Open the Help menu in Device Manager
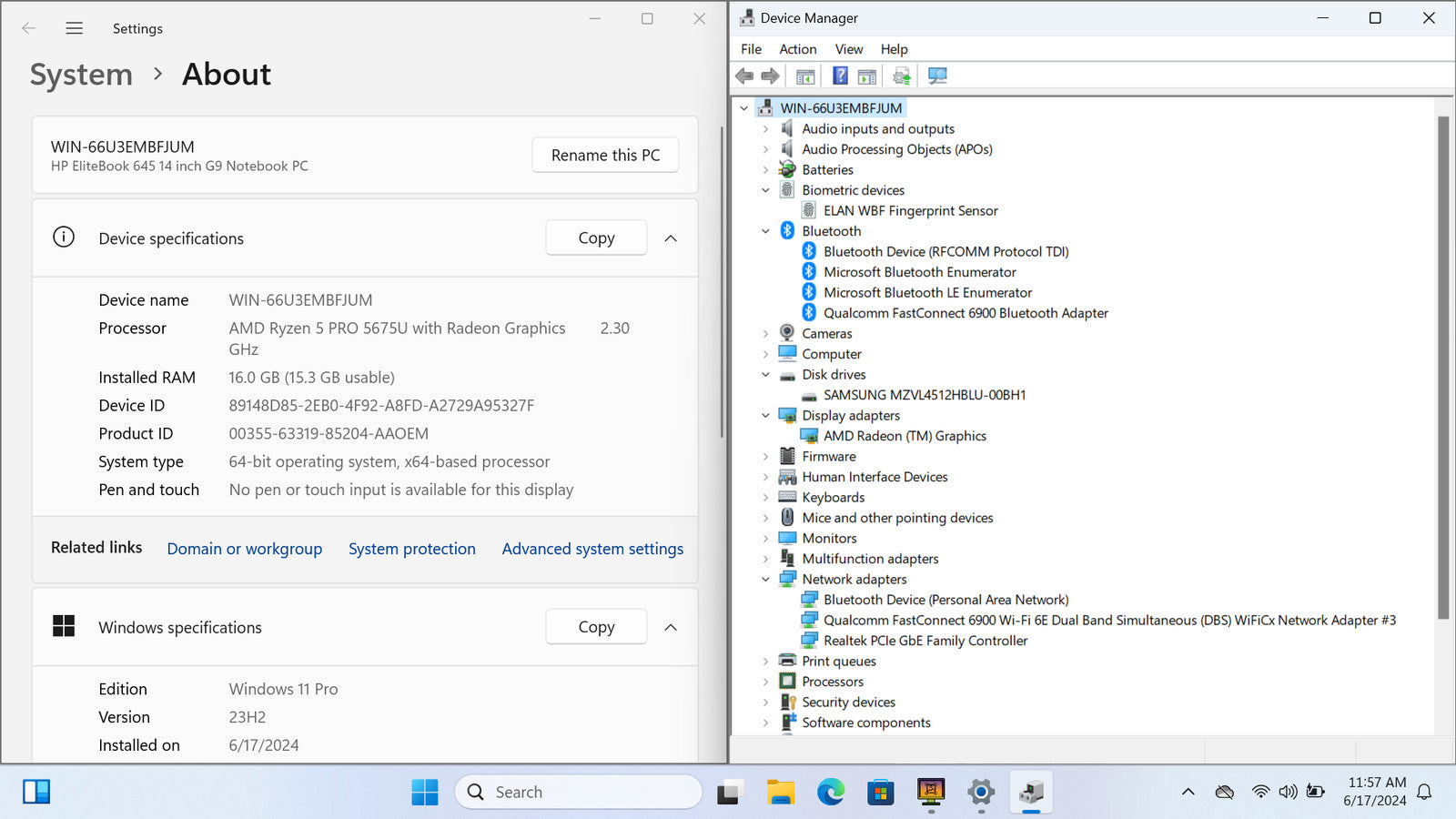 click(x=894, y=49)
